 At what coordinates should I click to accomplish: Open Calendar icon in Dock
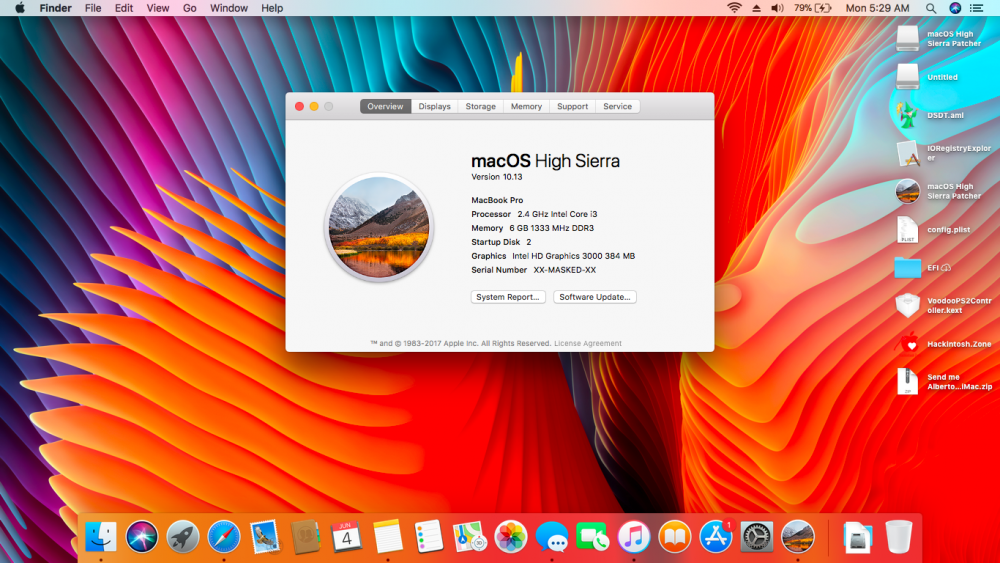click(x=346, y=536)
